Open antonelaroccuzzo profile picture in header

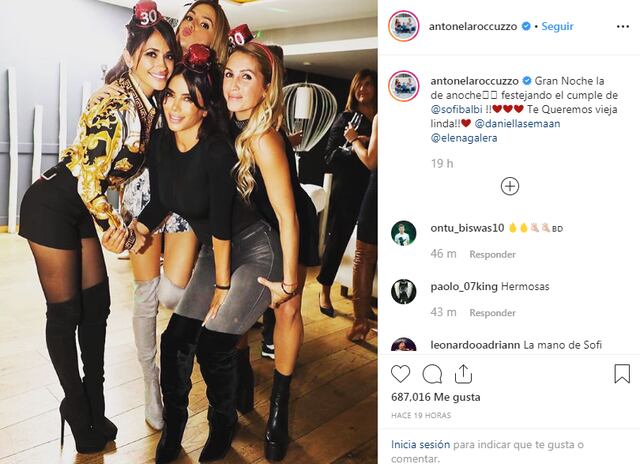point(403,26)
